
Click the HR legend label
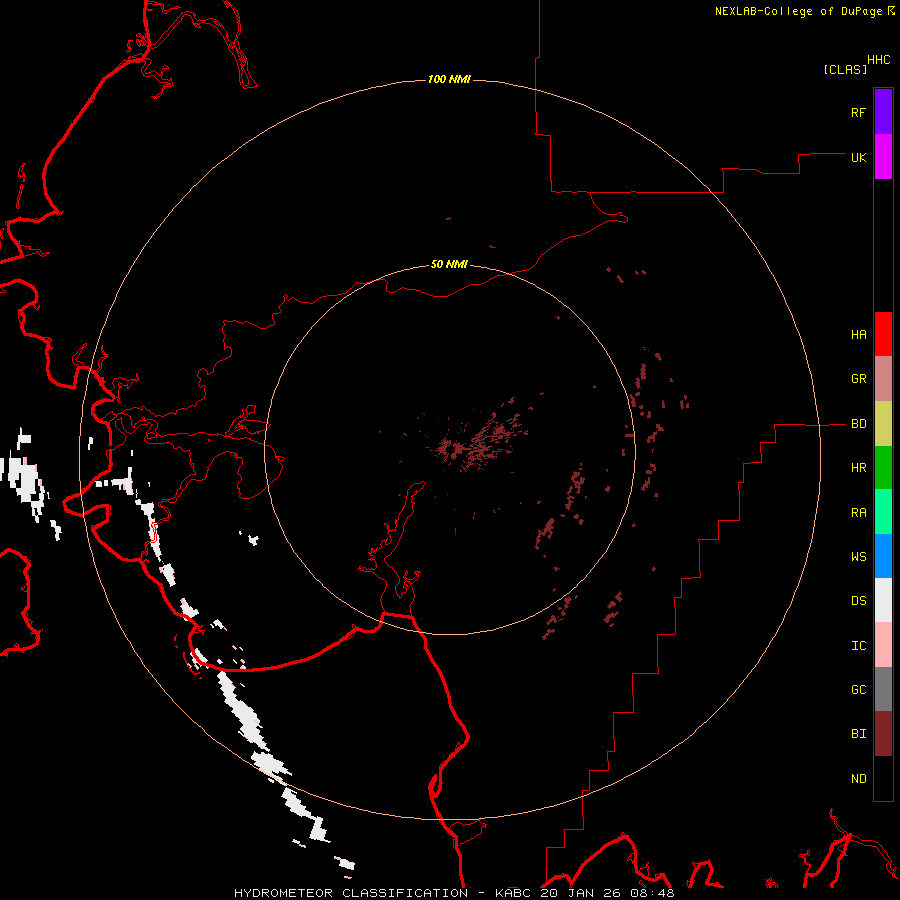(858, 468)
